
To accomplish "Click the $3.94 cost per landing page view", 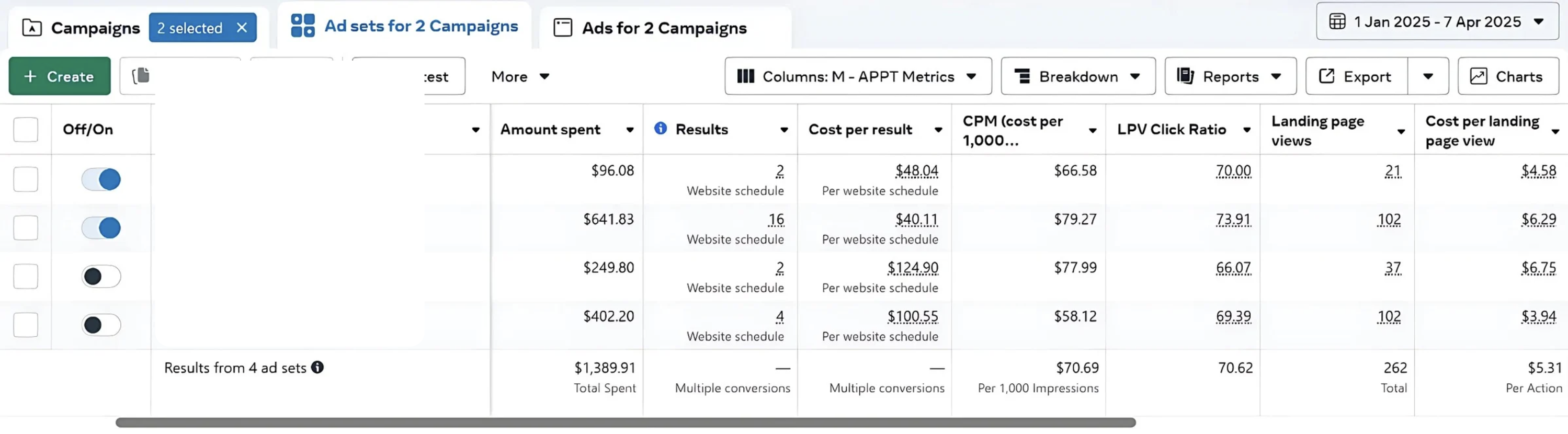I will point(1538,316).
